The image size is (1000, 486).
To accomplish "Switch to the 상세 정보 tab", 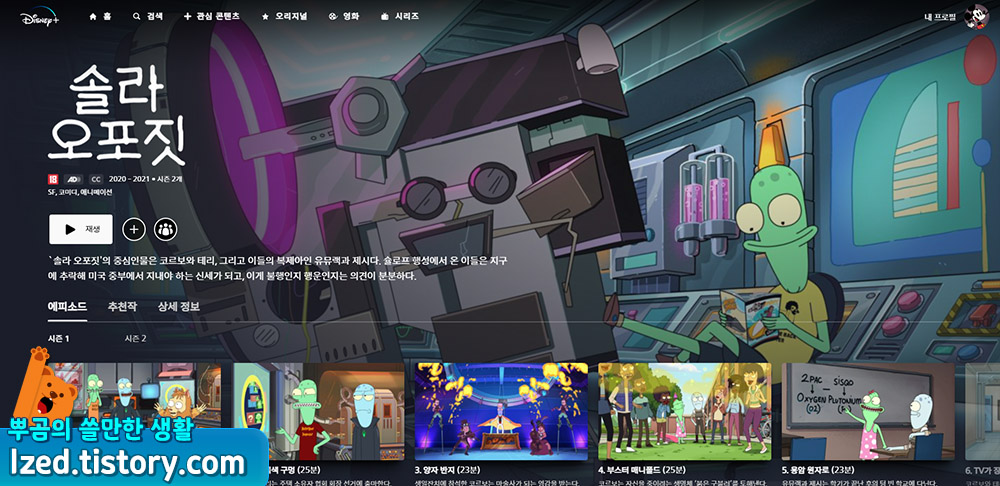I will coord(179,307).
